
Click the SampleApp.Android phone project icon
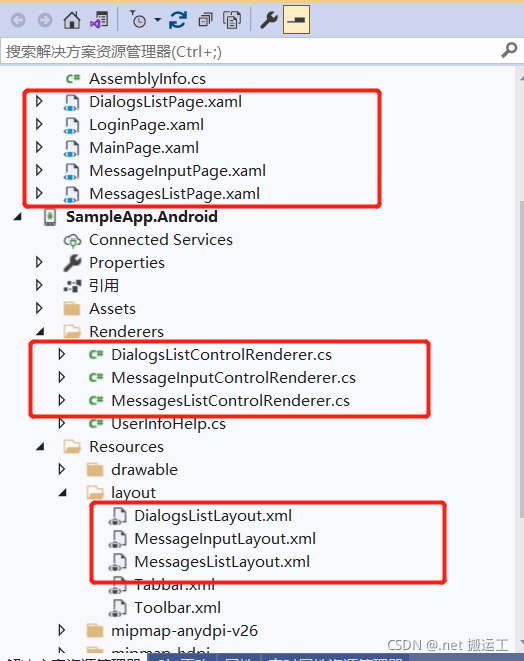point(50,217)
